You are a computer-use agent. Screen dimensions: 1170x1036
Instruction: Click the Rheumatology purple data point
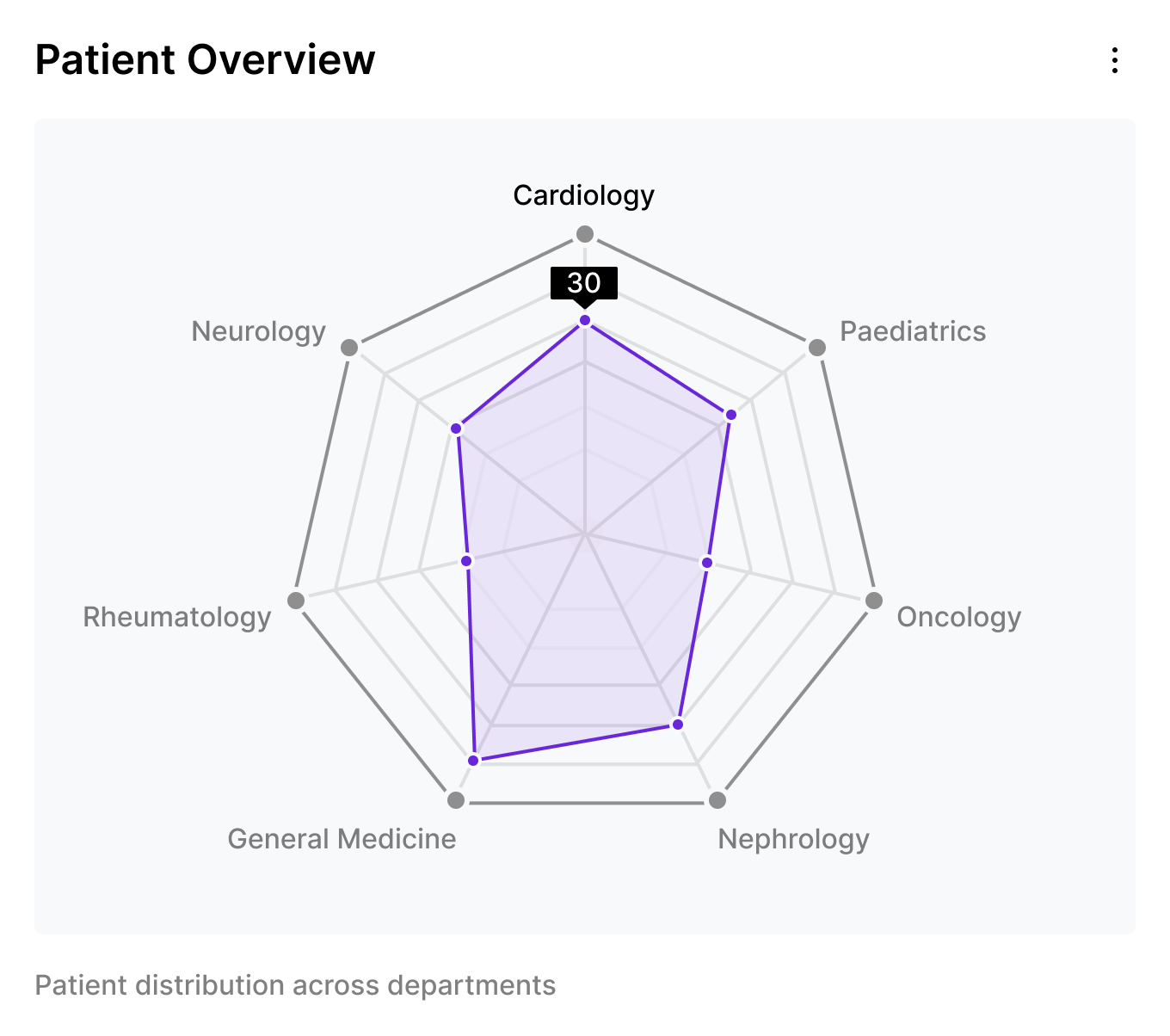467,561
